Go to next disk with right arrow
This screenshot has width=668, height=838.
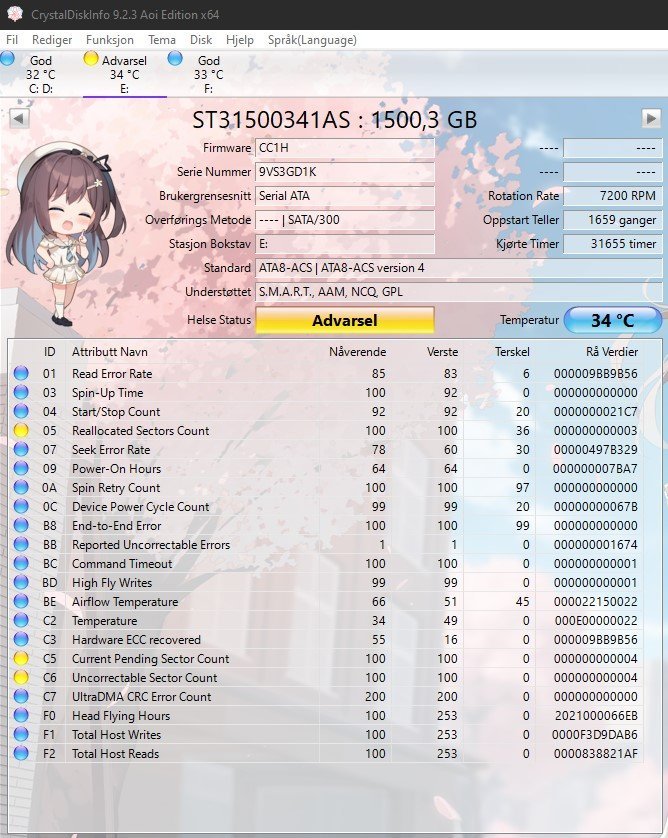(651, 118)
